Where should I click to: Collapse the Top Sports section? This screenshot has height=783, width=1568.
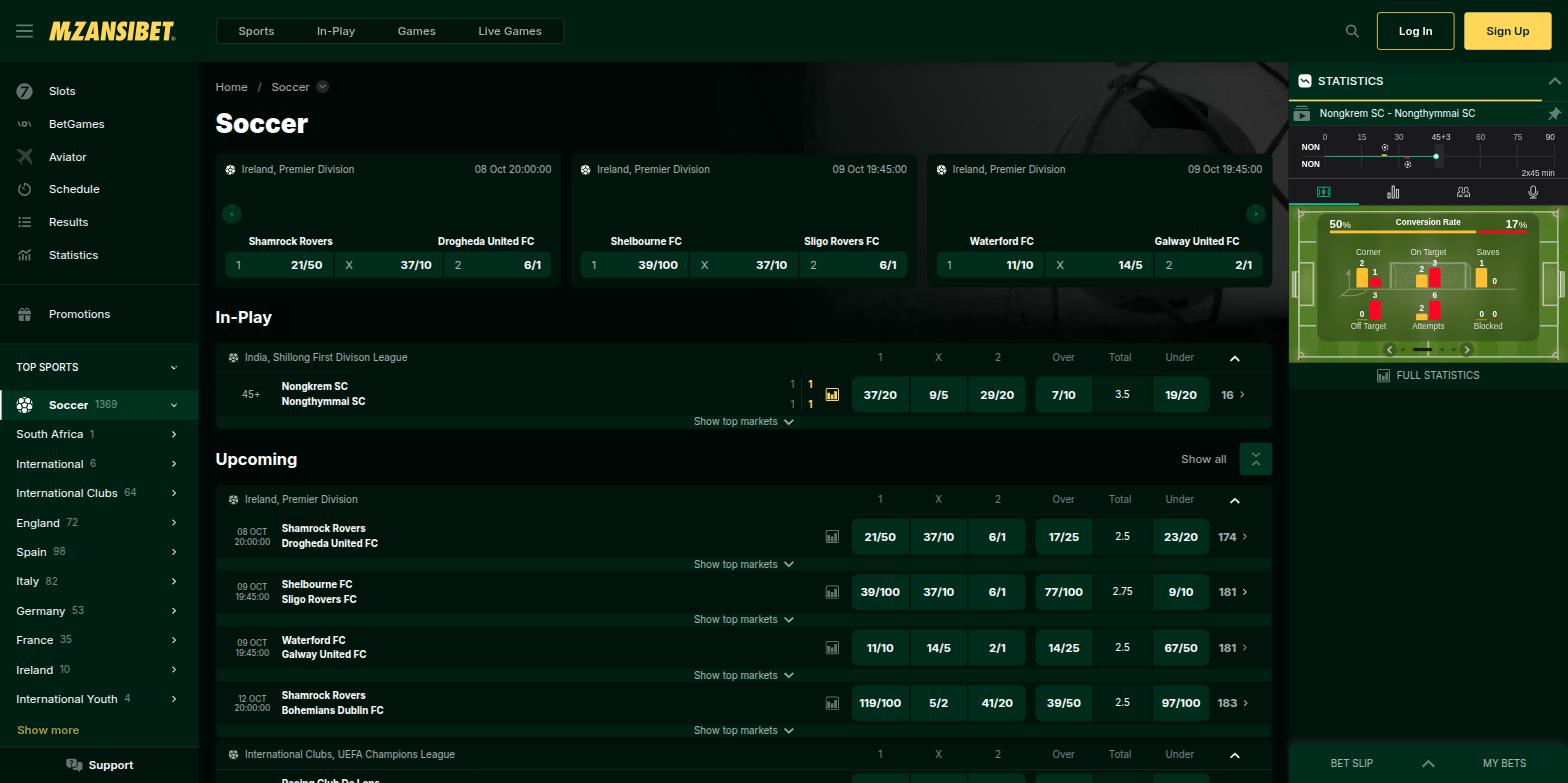tap(174, 367)
